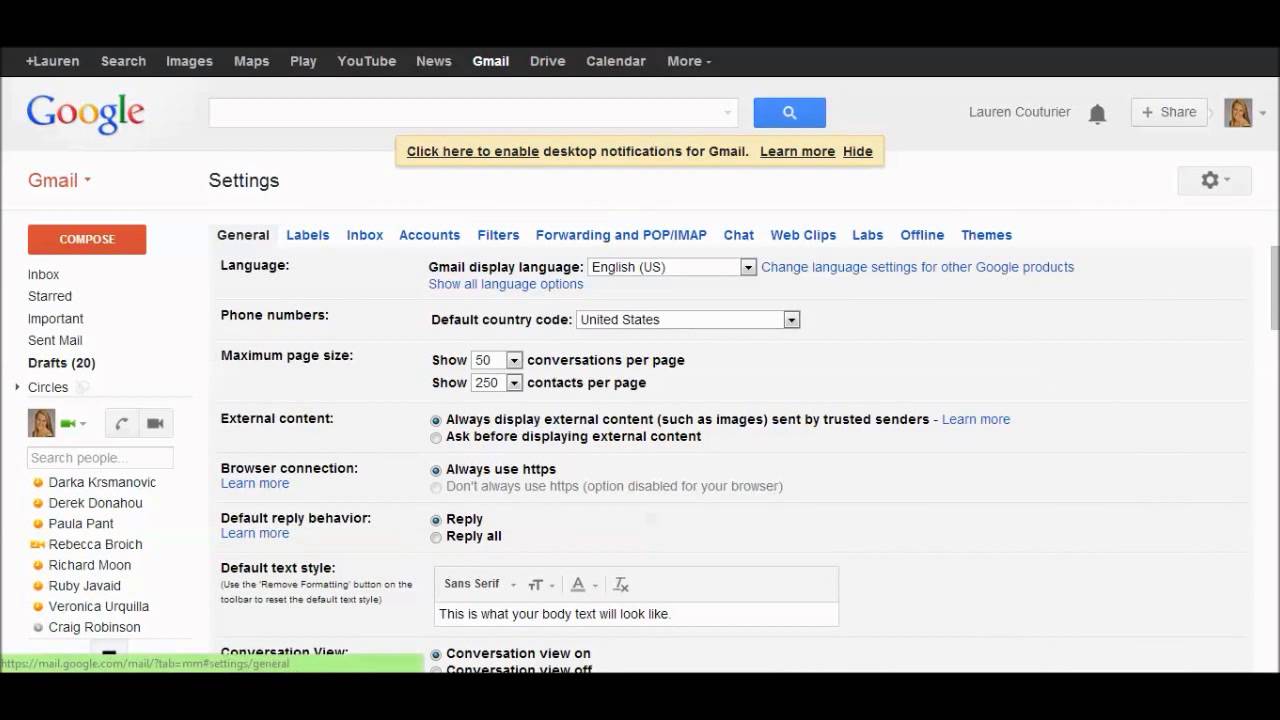Click 'Click here to enable' notifications link
1280x720 pixels.
coord(473,152)
